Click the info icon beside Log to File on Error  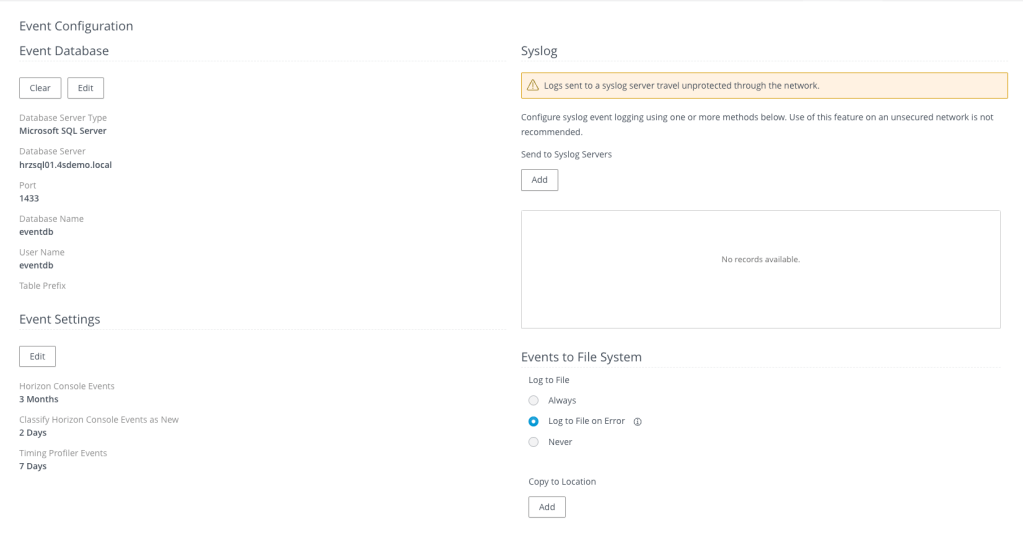(x=638, y=422)
